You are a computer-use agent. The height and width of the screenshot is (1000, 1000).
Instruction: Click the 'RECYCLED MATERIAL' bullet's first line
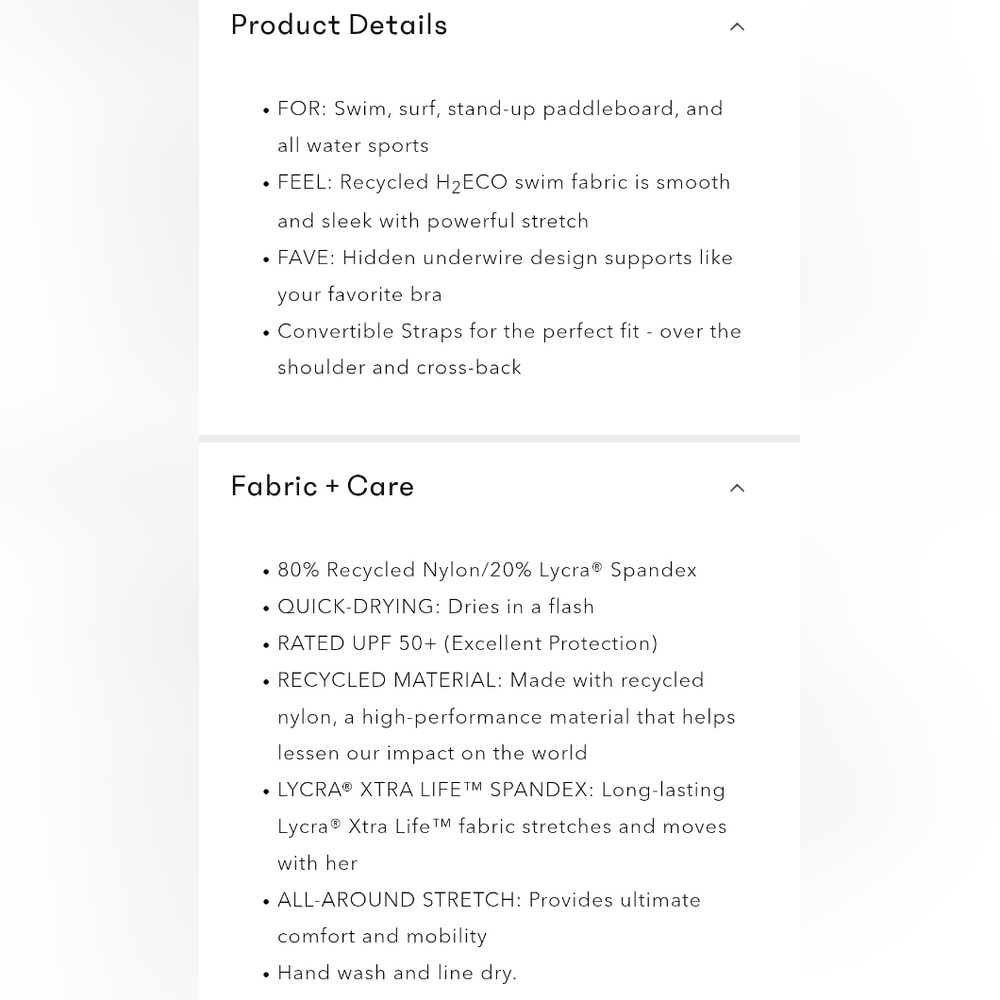490,680
